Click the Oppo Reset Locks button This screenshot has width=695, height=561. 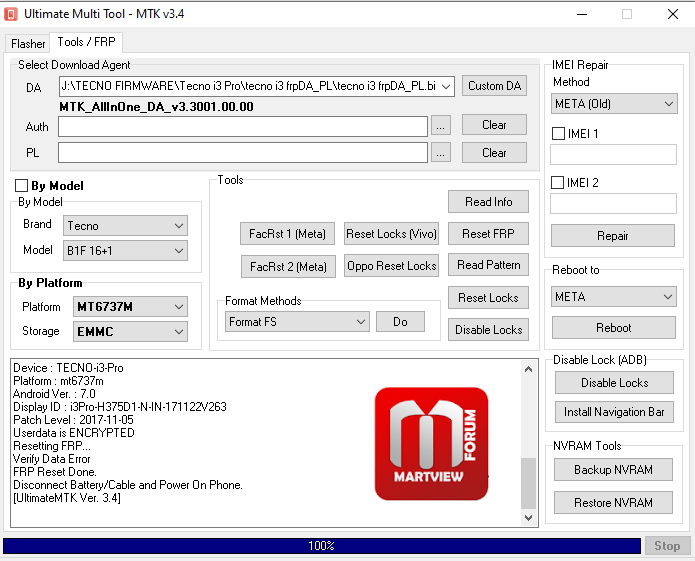(391, 265)
